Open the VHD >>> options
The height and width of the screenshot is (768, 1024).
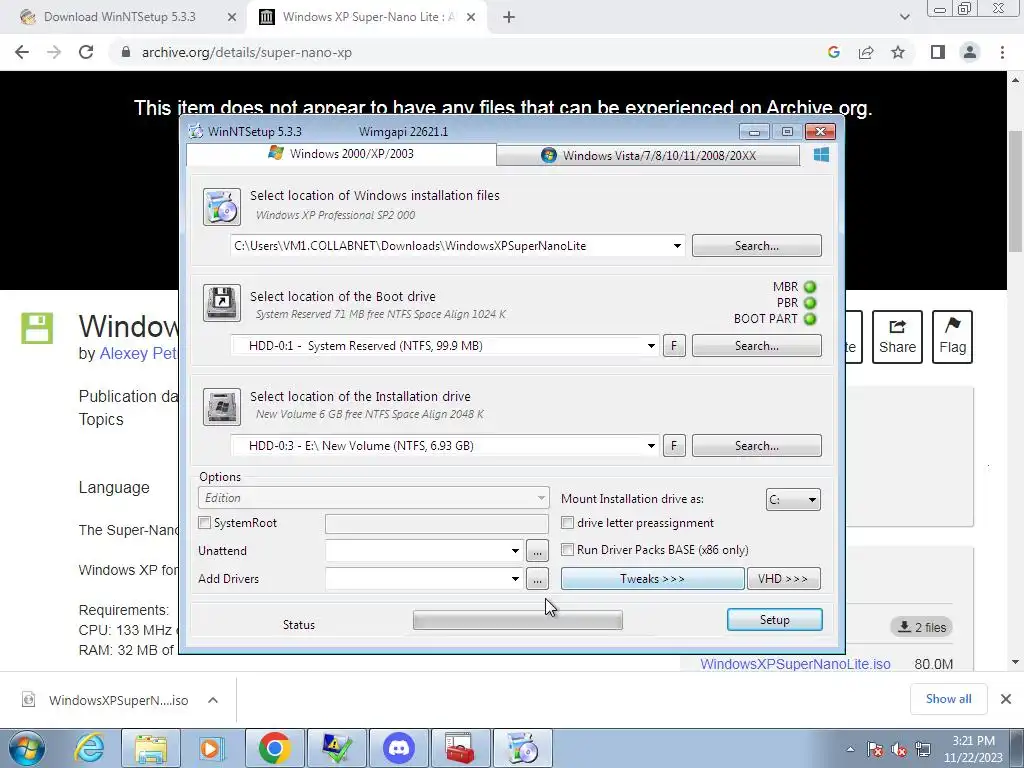[783, 579]
